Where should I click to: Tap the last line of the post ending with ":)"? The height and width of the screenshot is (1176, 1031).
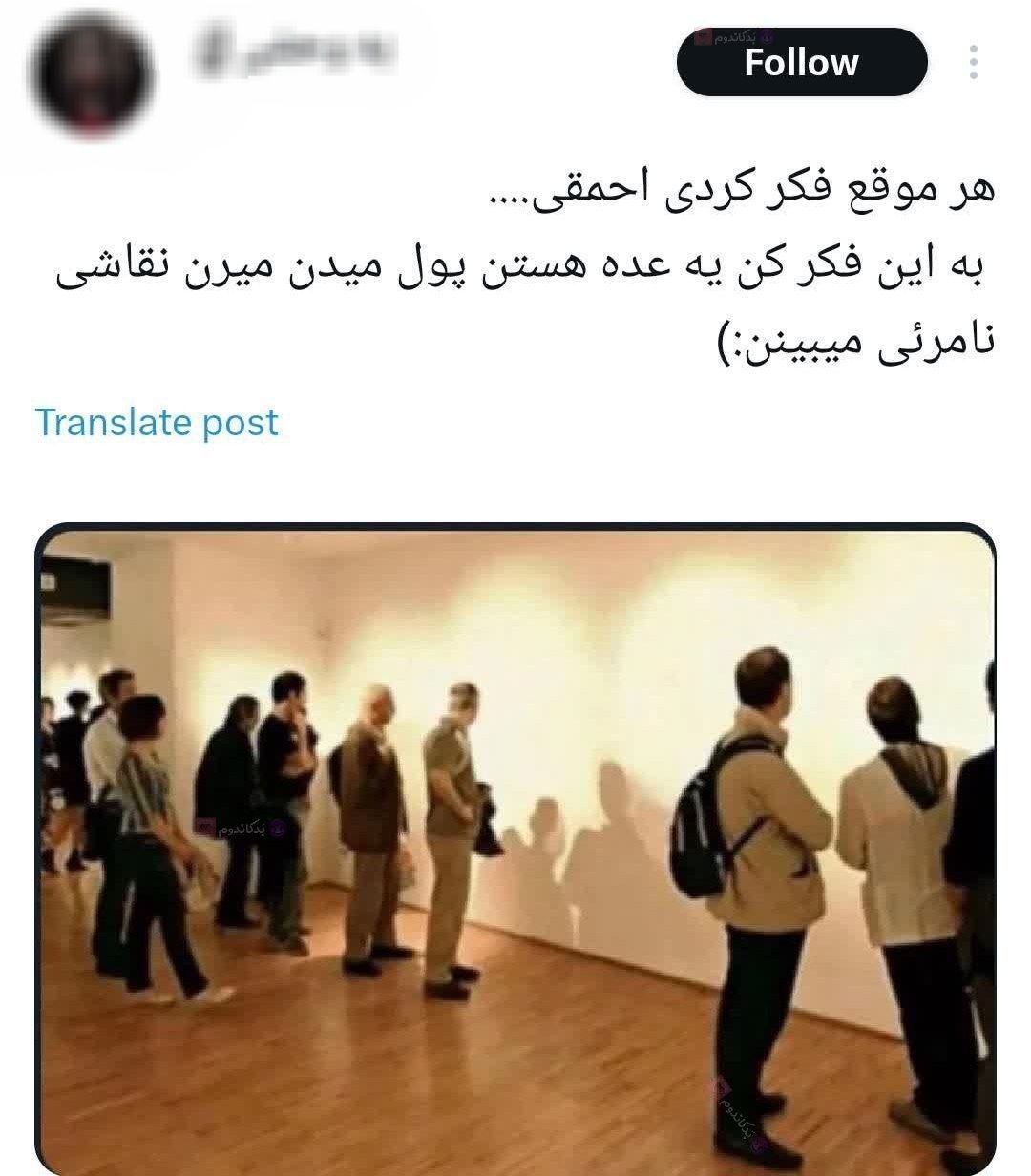pyautogui.click(x=855, y=340)
